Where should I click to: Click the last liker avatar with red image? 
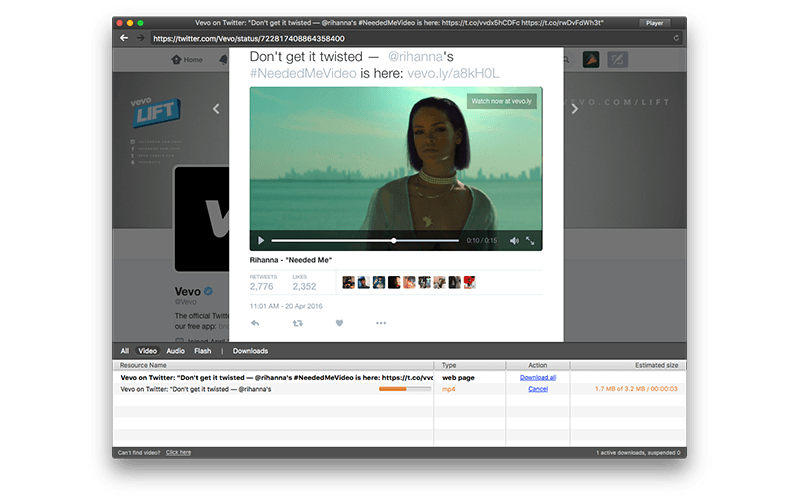coord(469,282)
